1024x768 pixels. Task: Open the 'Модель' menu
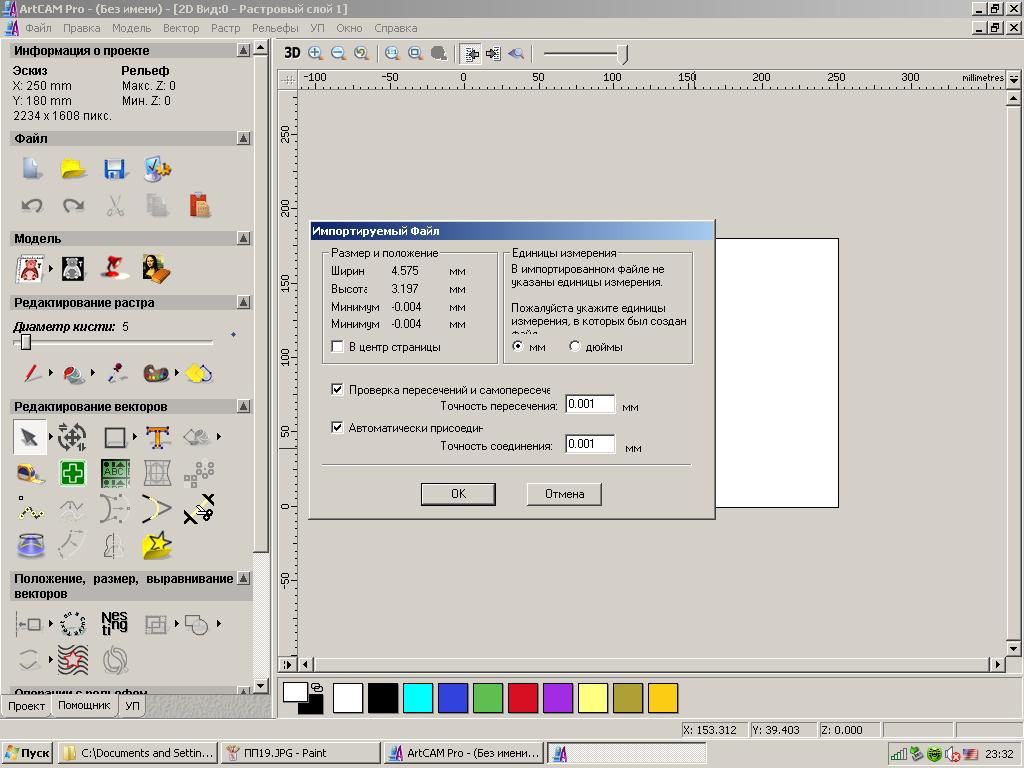click(131, 28)
